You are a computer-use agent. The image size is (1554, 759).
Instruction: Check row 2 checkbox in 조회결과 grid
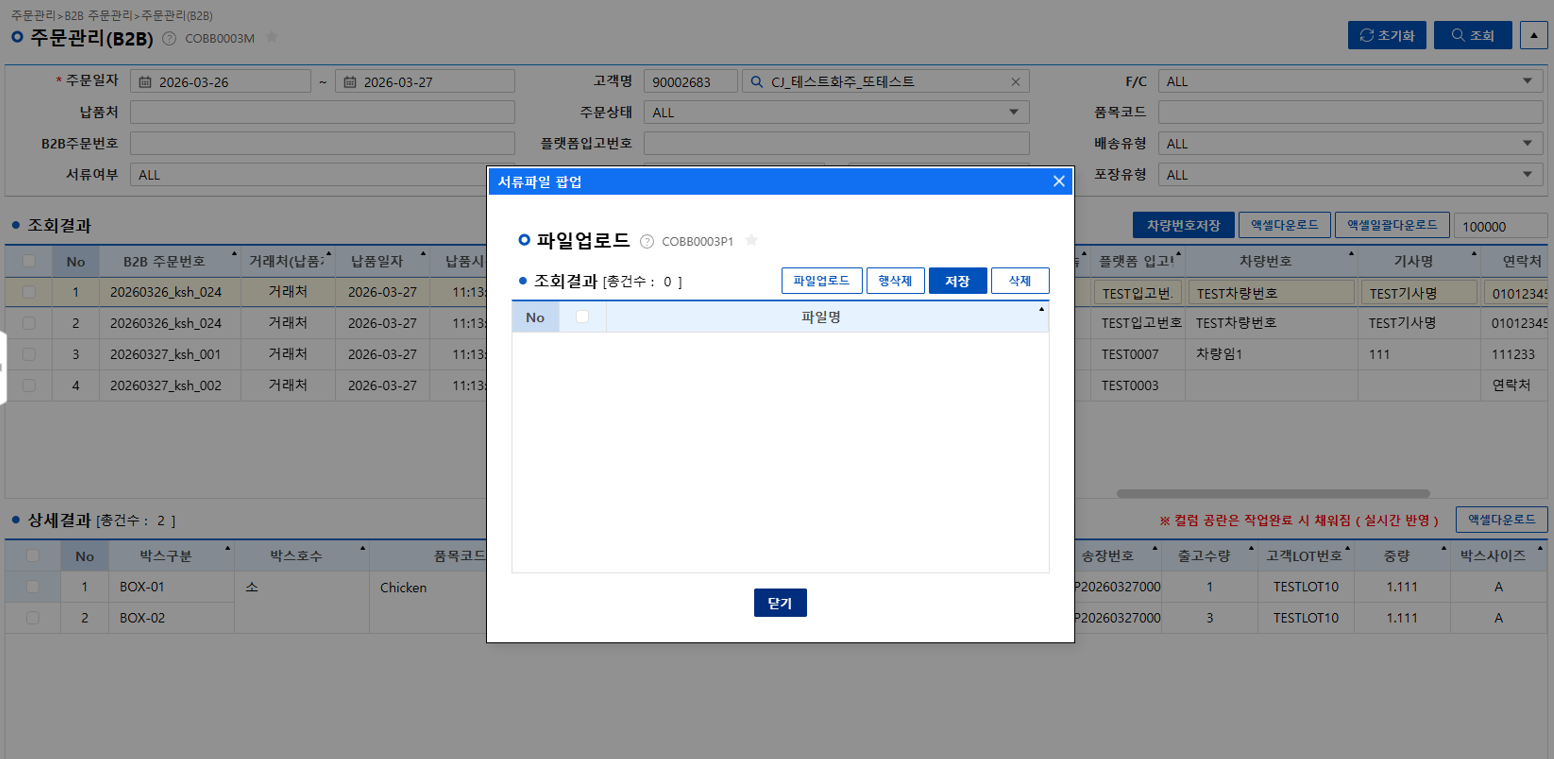click(30, 323)
